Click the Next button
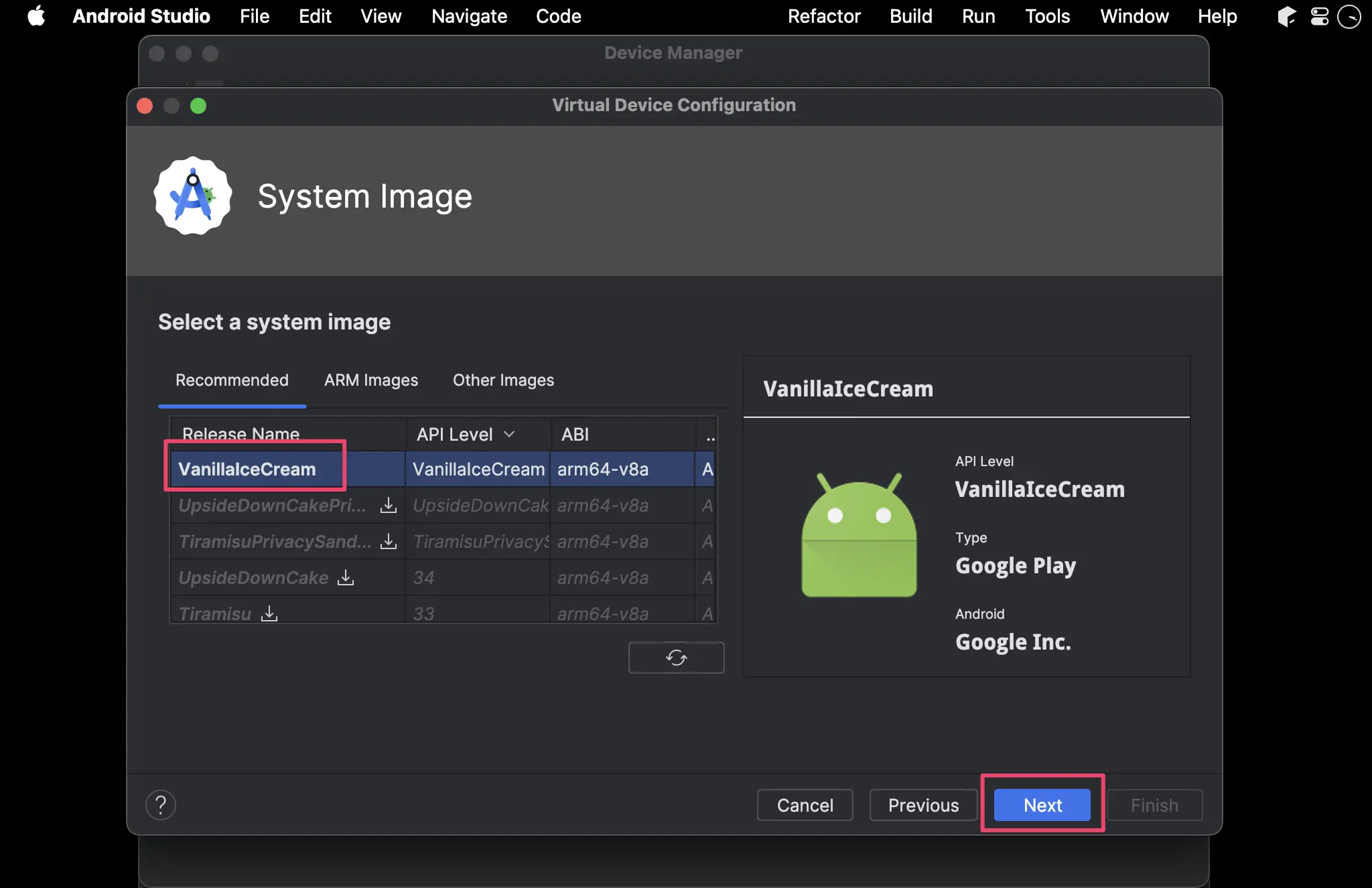 coord(1042,805)
